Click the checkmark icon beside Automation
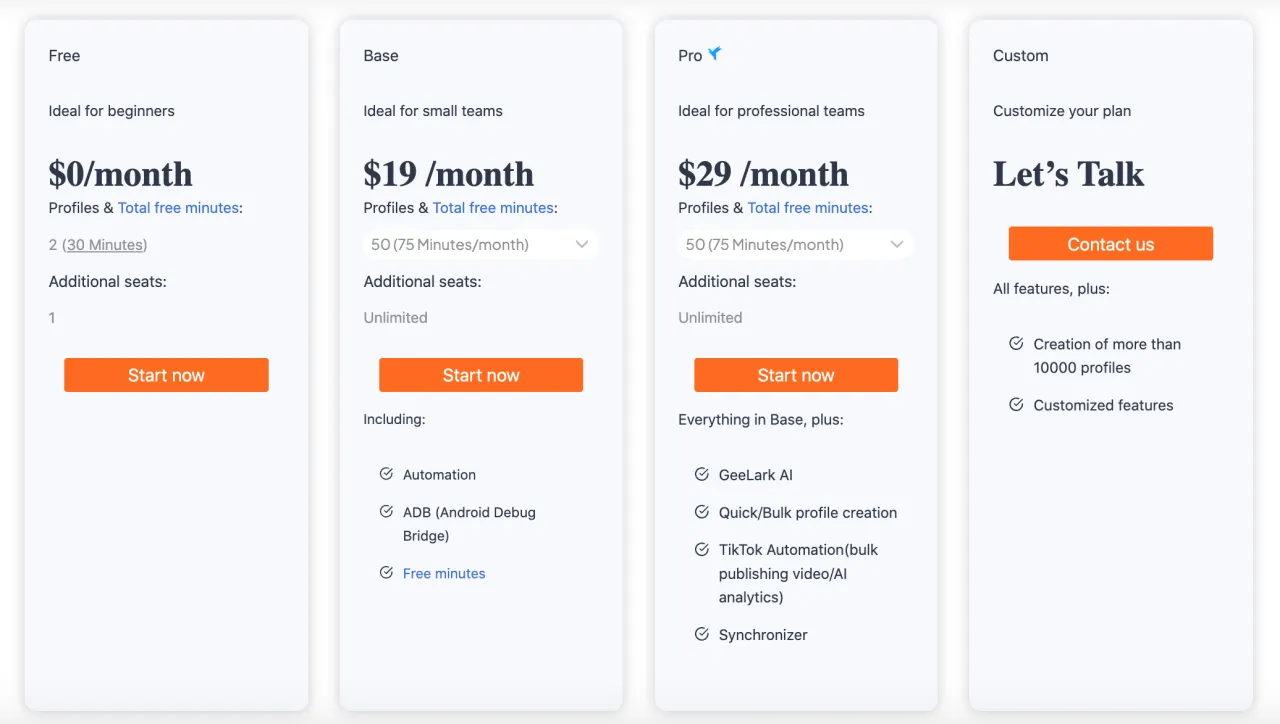Image resolution: width=1280 pixels, height=724 pixels. coord(386,474)
